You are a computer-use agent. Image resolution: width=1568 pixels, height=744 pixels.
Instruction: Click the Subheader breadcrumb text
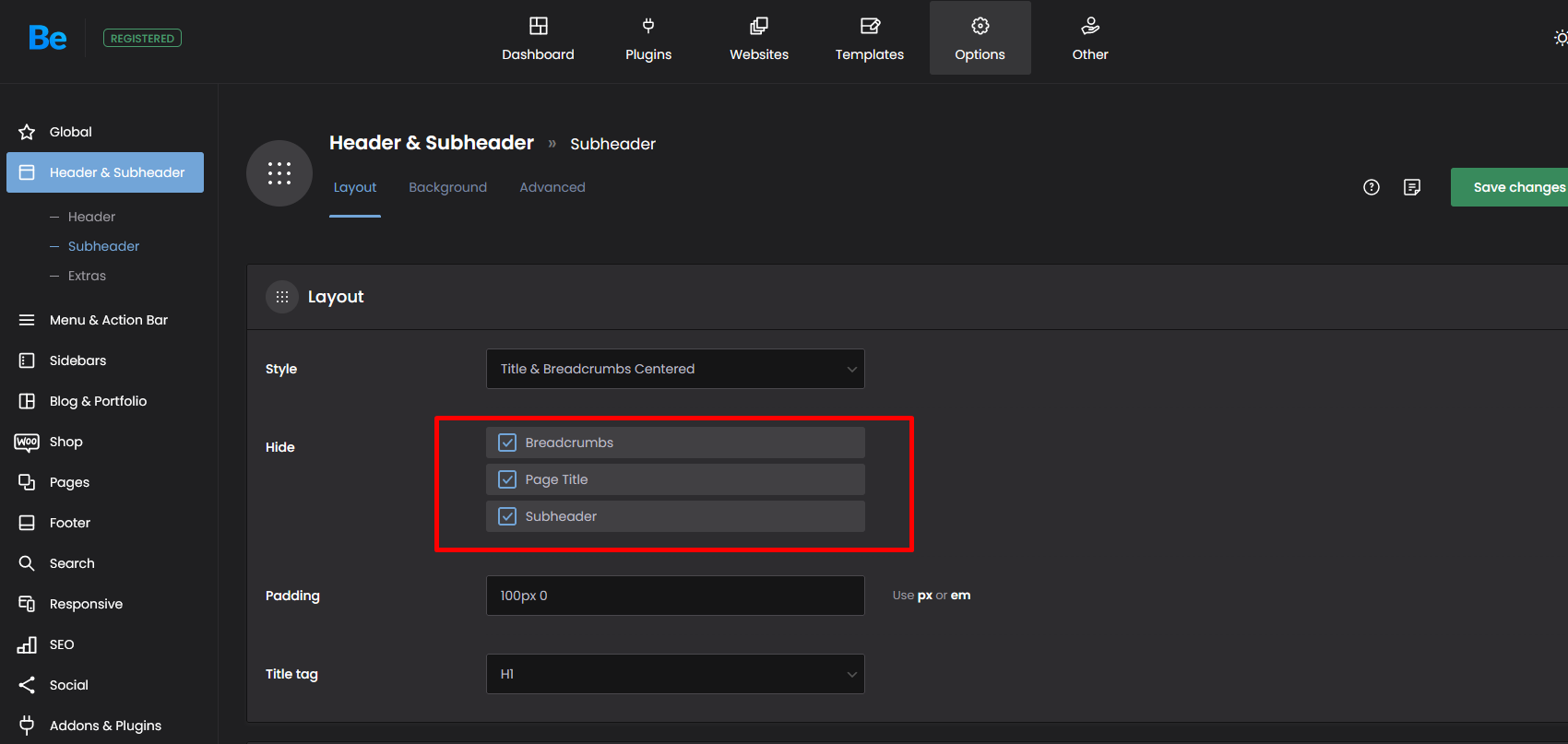pos(612,144)
